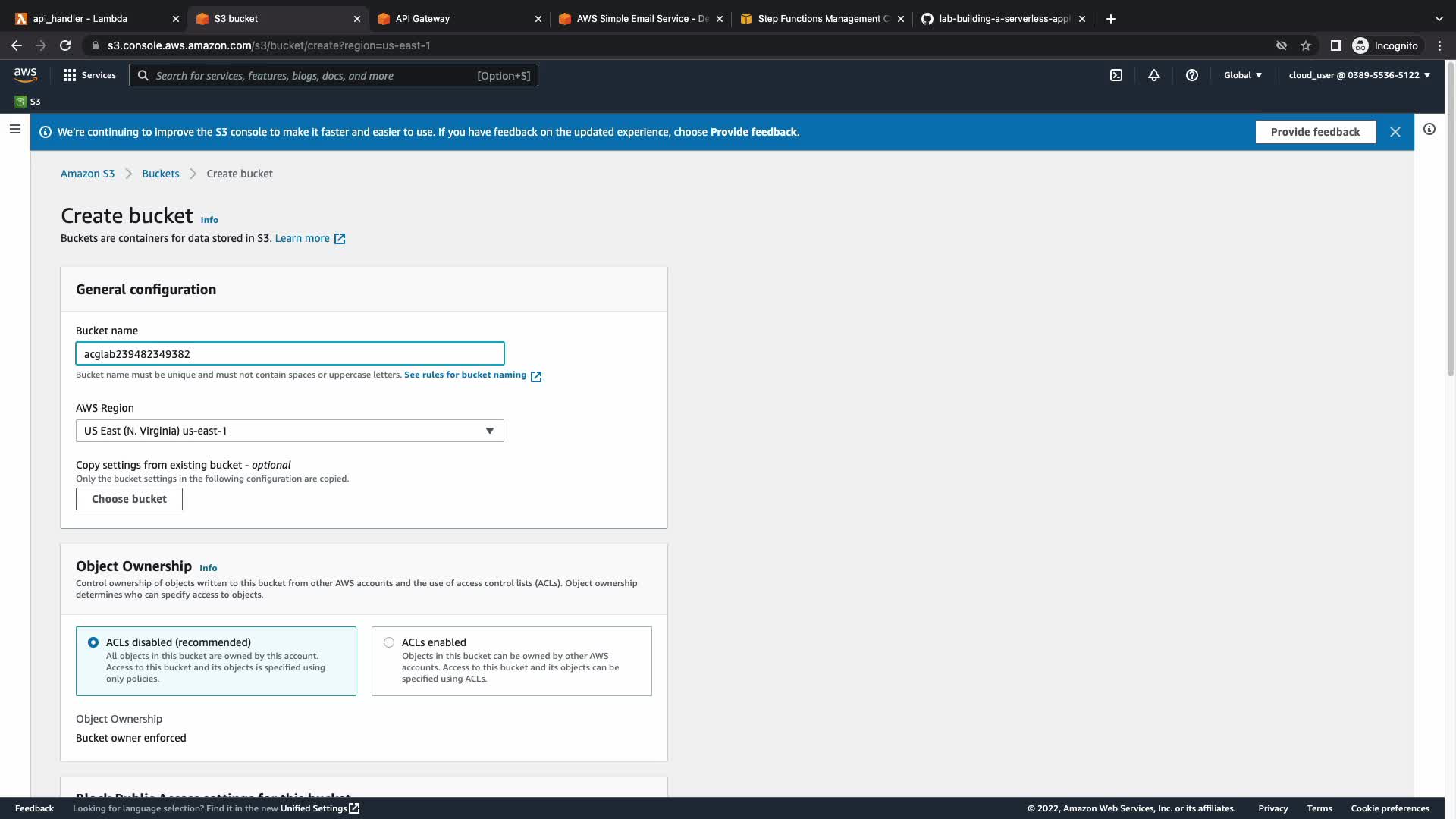Open the info panel icon at right

[1429, 130]
